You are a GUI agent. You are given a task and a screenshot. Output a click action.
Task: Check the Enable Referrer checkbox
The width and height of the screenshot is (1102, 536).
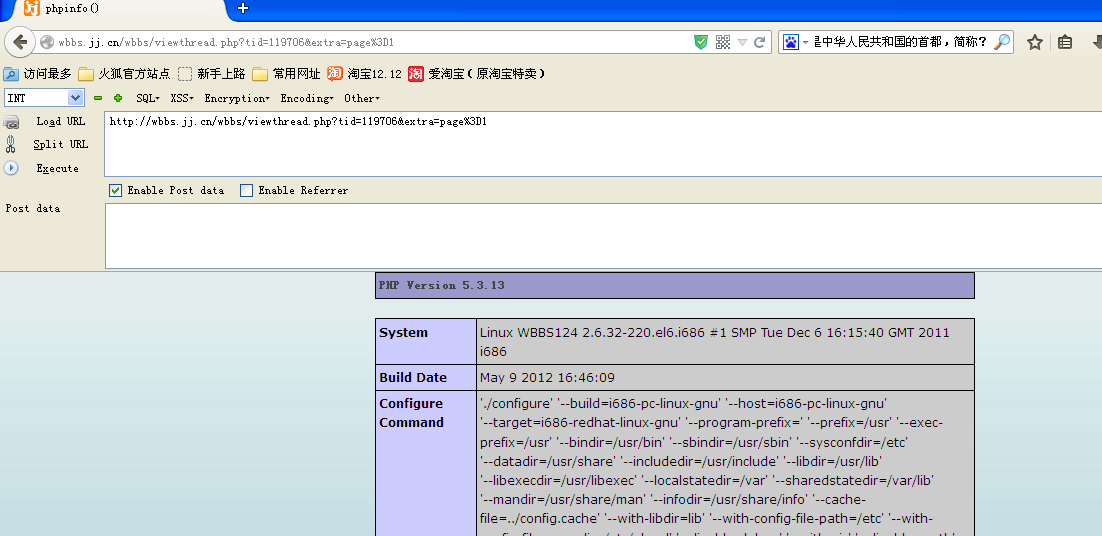tap(246, 190)
